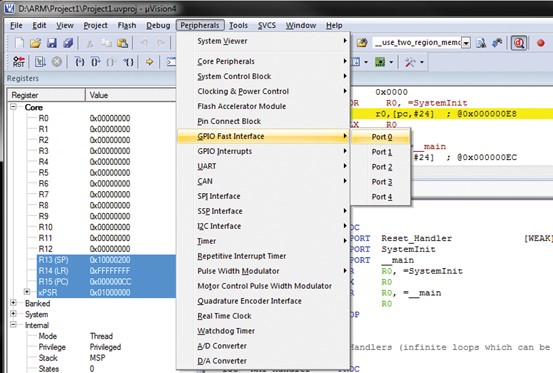Viewport: 553px width, 373px height.
Task: Open the __use_two_region_memory find combo dropdown
Action: (x=466, y=43)
